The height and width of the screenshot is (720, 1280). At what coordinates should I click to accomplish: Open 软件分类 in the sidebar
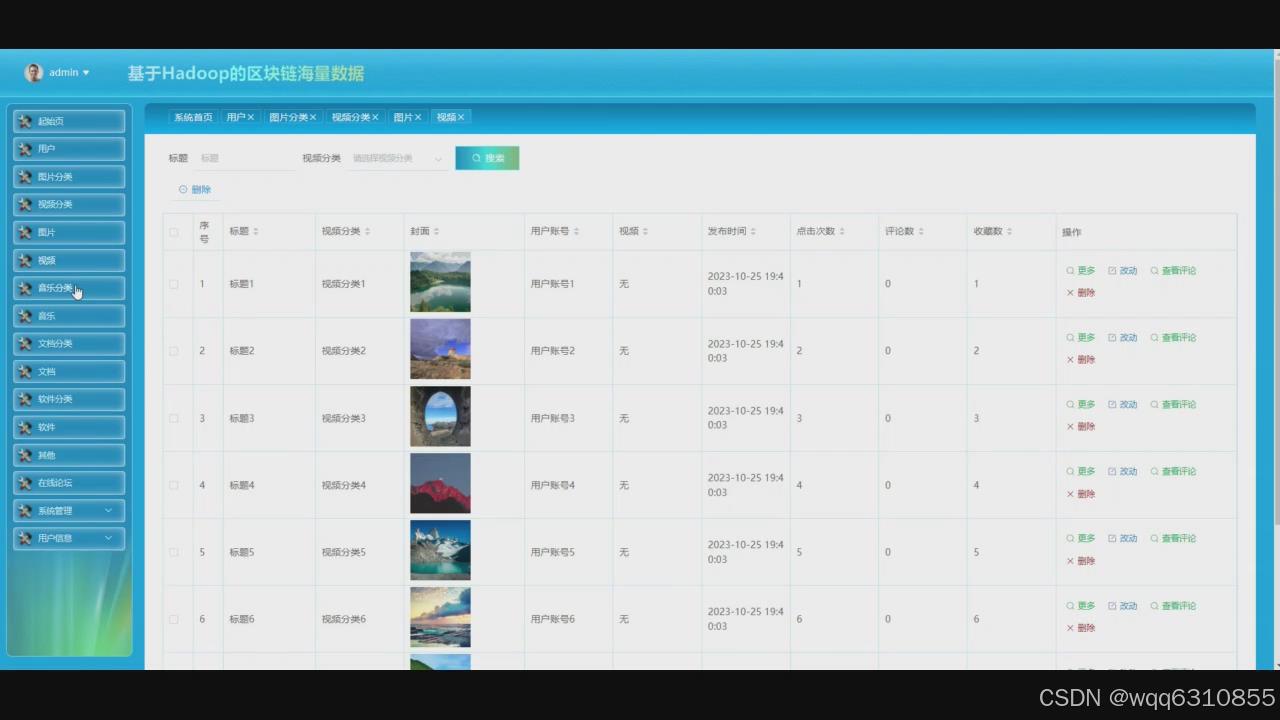click(x=69, y=399)
